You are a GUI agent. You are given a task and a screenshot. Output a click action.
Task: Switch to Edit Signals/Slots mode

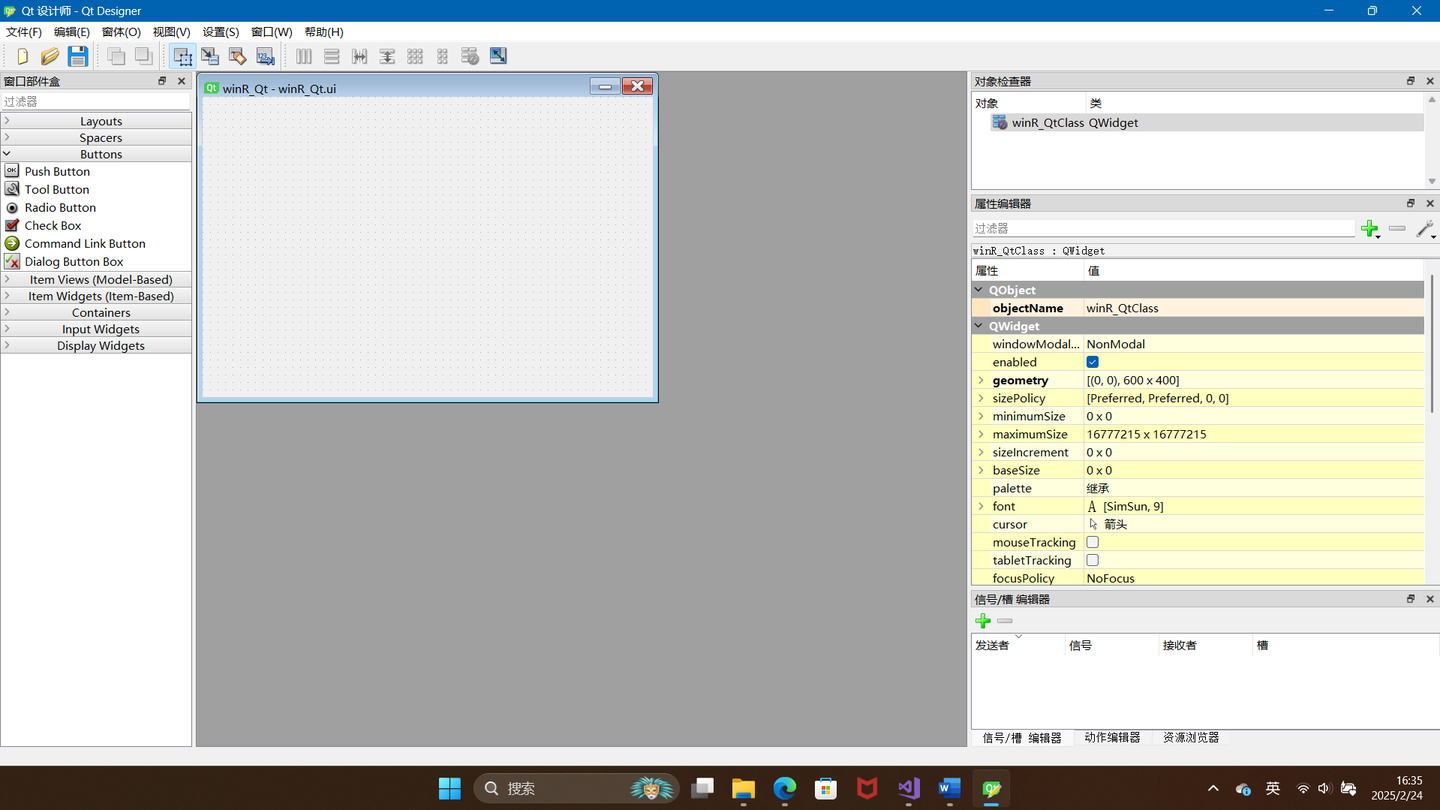click(x=210, y=56)
